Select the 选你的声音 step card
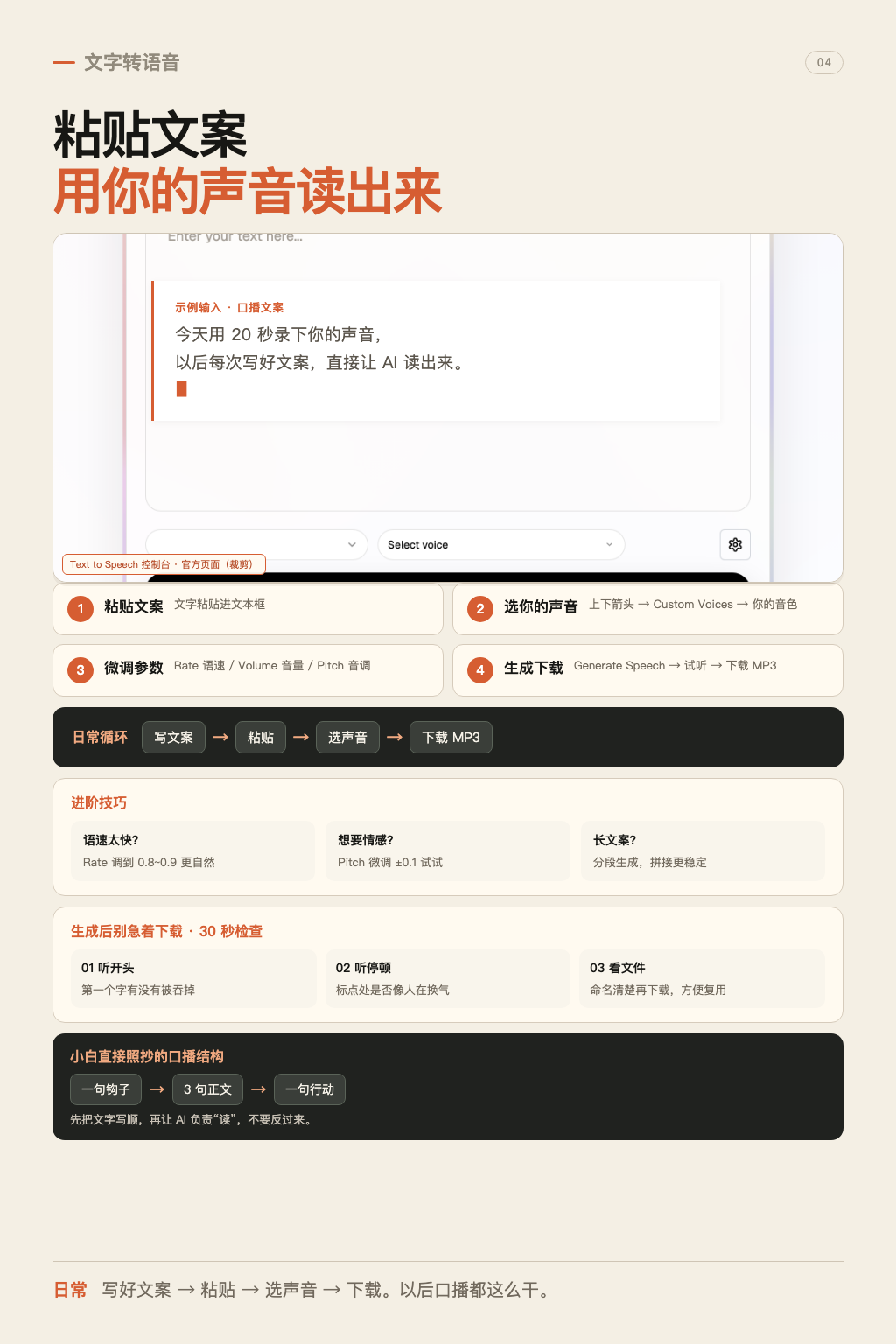 [x=647, y=608]
